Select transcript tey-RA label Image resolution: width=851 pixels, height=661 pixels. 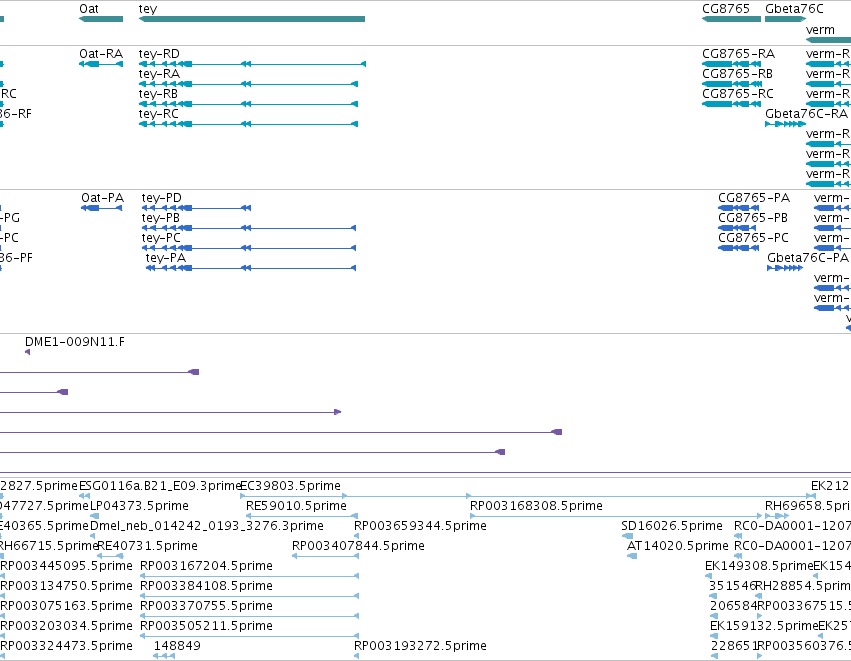(x=159, y=74)
